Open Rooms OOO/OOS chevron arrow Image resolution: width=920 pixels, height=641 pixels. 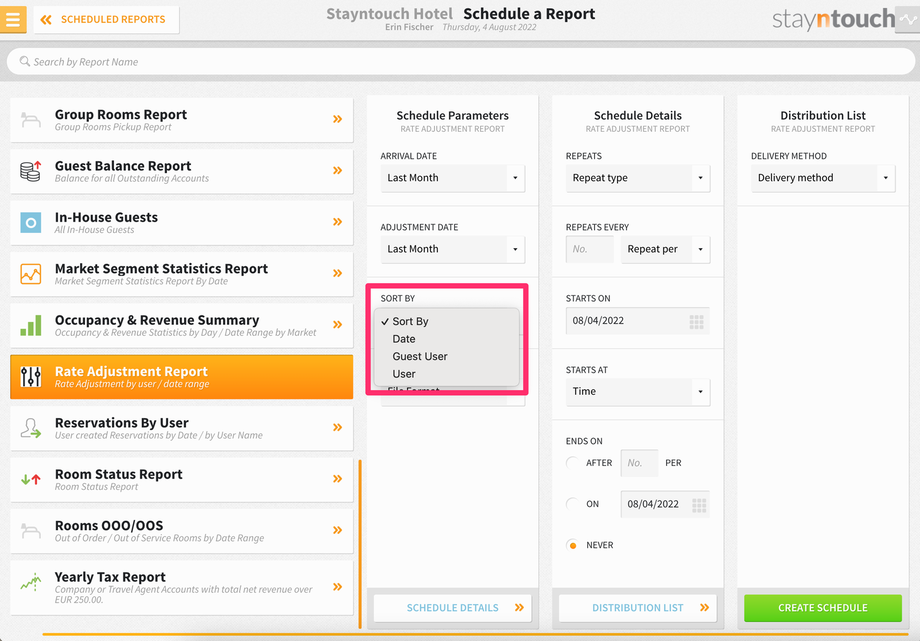point(337,530)
